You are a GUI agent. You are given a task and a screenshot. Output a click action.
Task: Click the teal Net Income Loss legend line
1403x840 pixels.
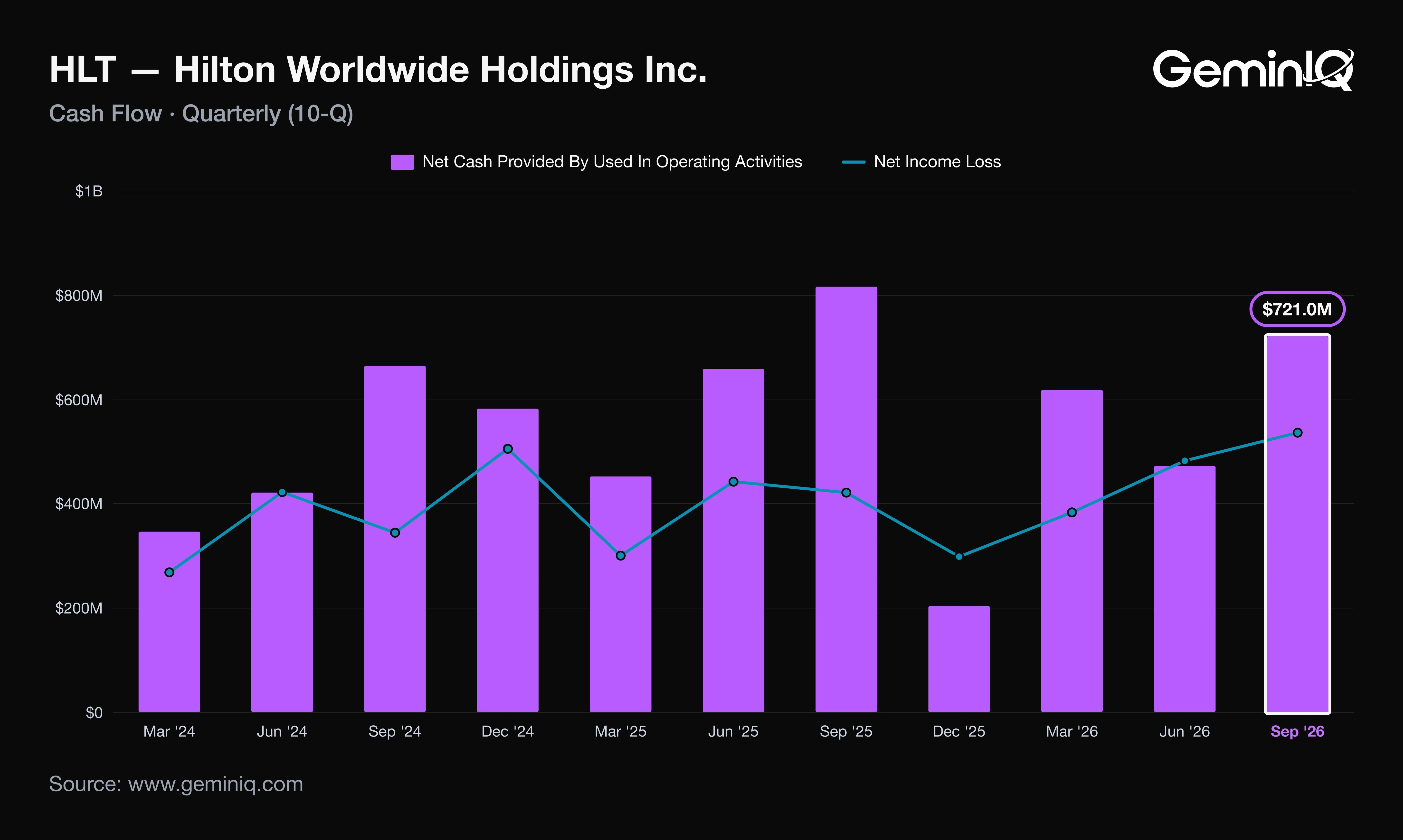click(853, 162)
